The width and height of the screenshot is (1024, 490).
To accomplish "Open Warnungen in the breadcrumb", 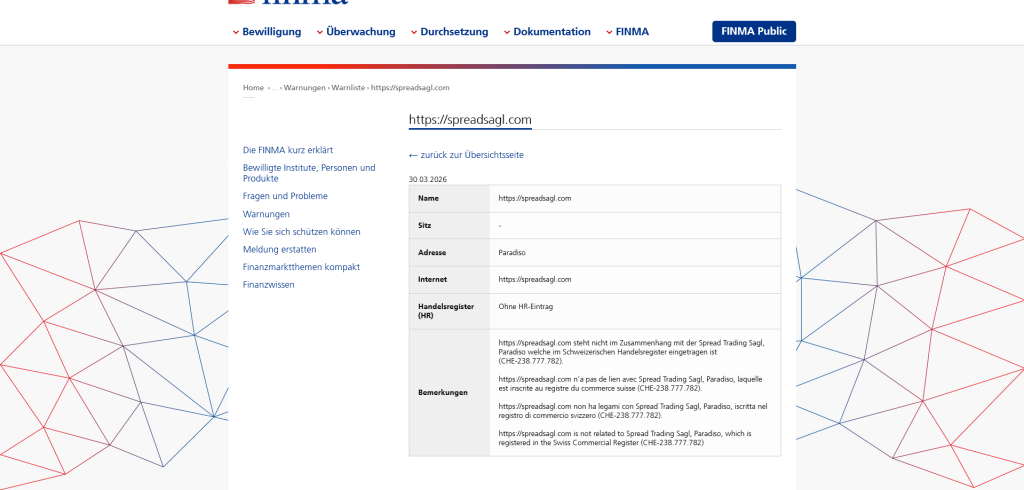I will [304, 88].
